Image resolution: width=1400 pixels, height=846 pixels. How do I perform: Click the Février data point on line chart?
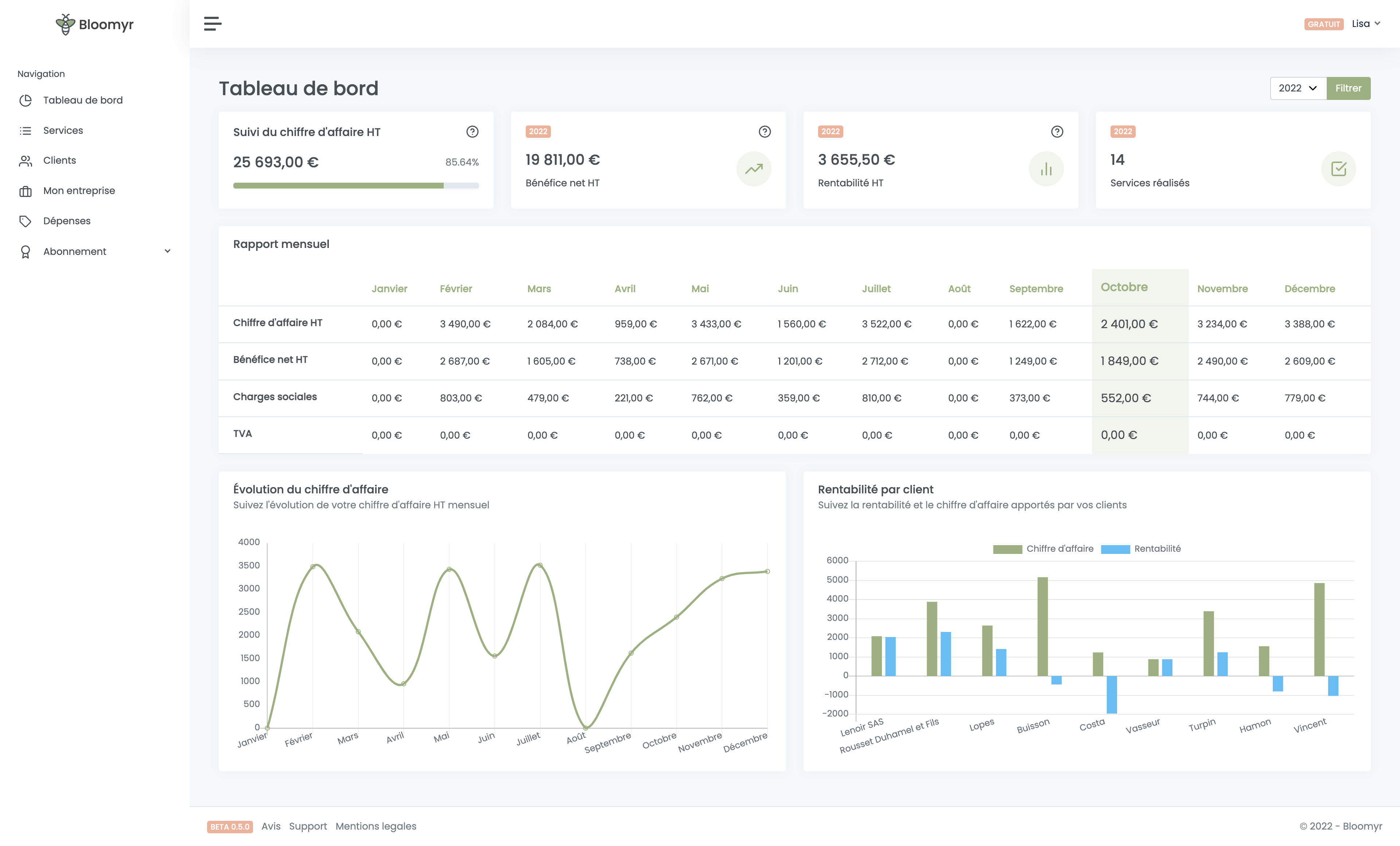tap(313, 566)
